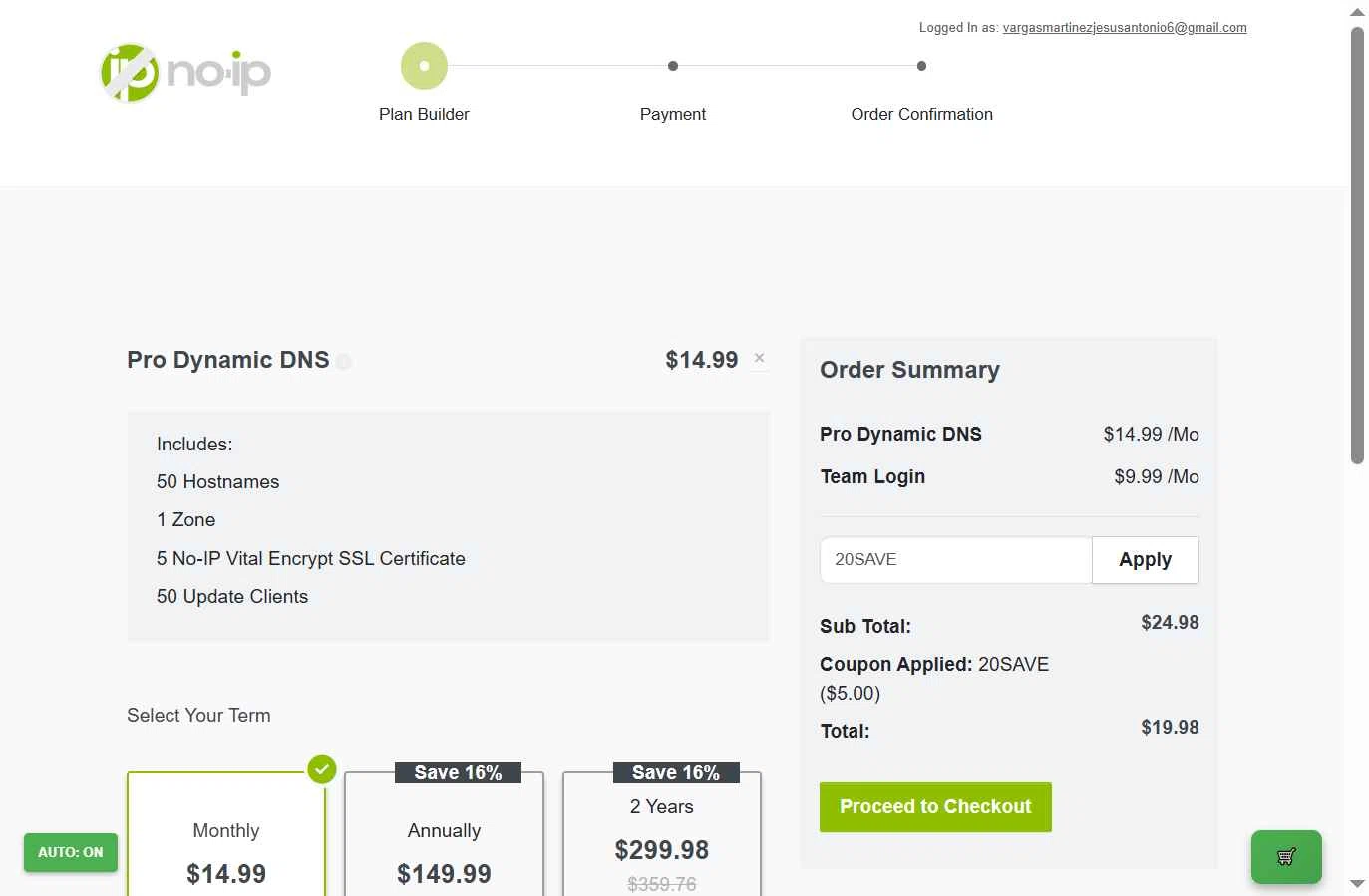1369x896 pixels.
Task: Select the Annually $149.99 term
Action: [x=444, y=834]
